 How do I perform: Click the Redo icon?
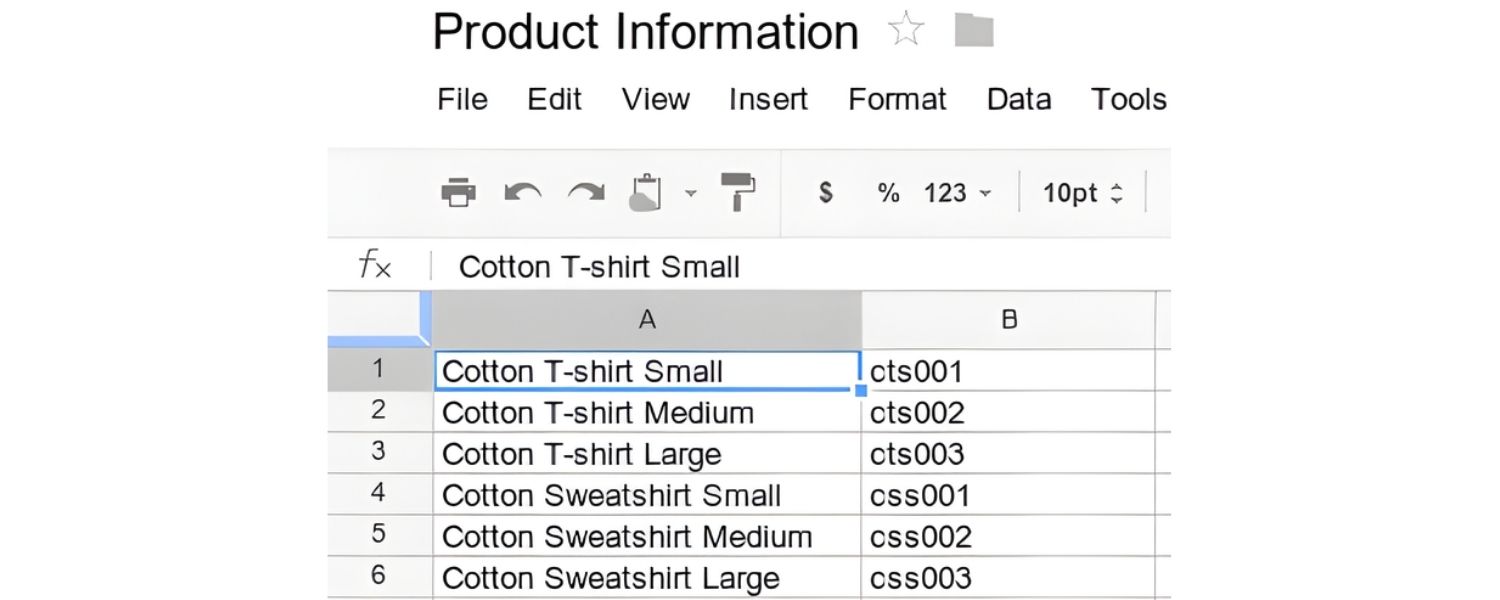[585, 192]
